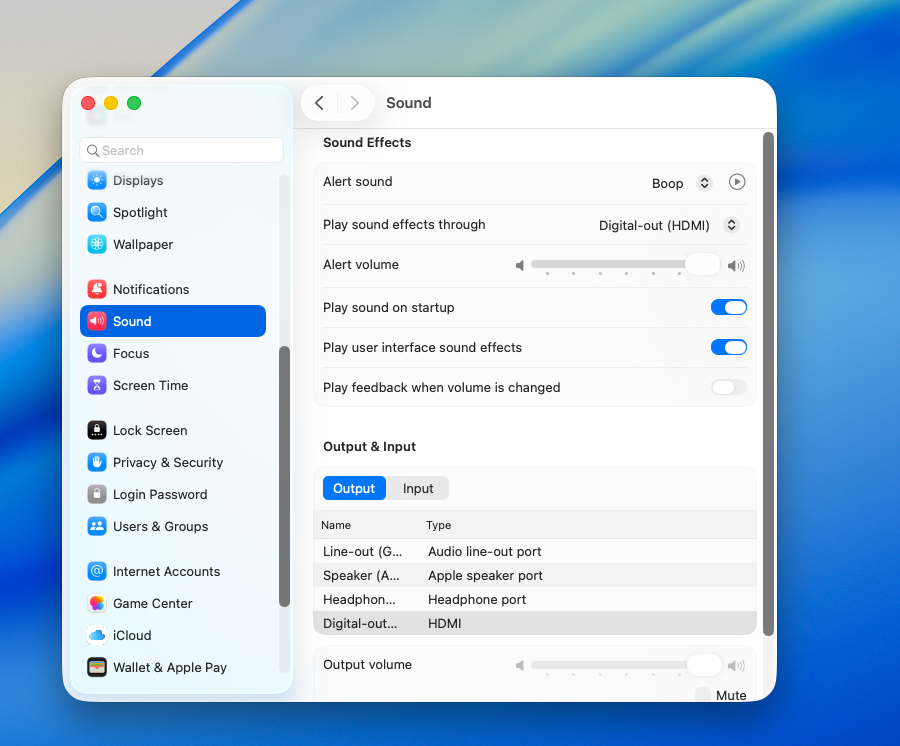Play the selected alert sound preview
900x746 pixels.
(x=737, y=182)
